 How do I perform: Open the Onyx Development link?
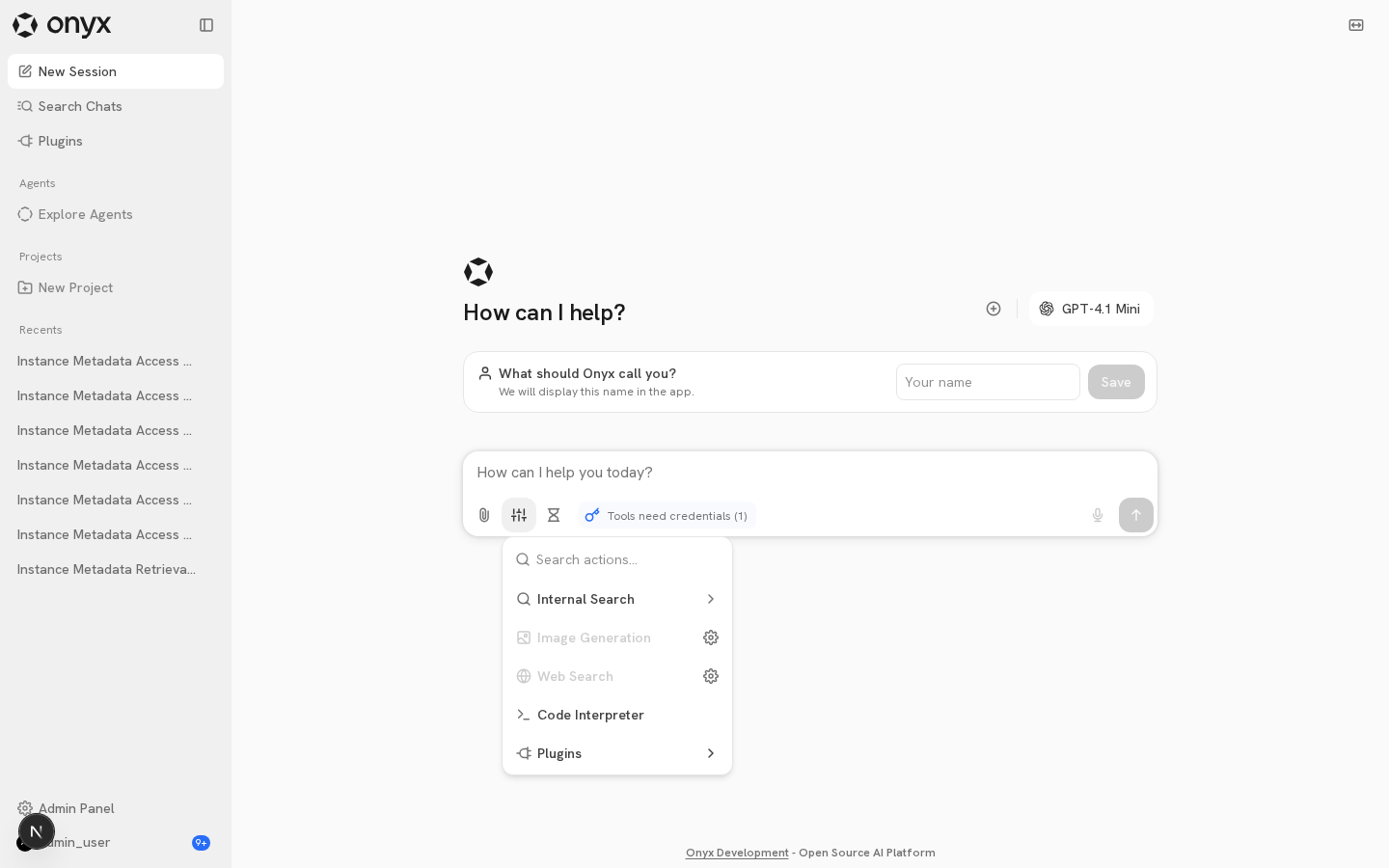coord(737,853)
